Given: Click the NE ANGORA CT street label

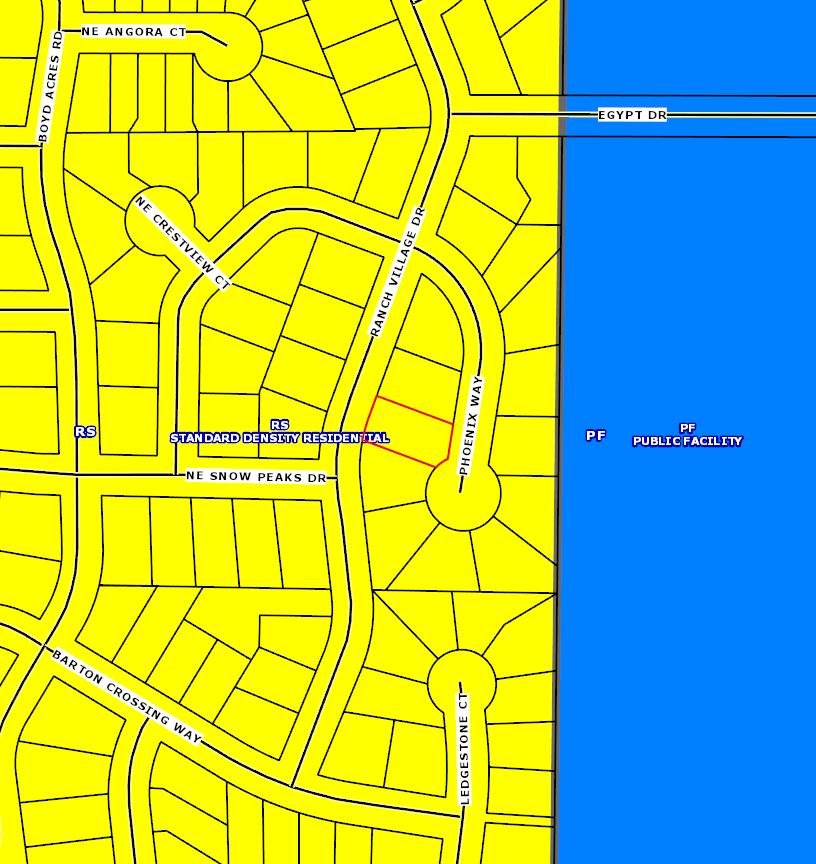Looking at the screenshot, I should pos(134,32).
